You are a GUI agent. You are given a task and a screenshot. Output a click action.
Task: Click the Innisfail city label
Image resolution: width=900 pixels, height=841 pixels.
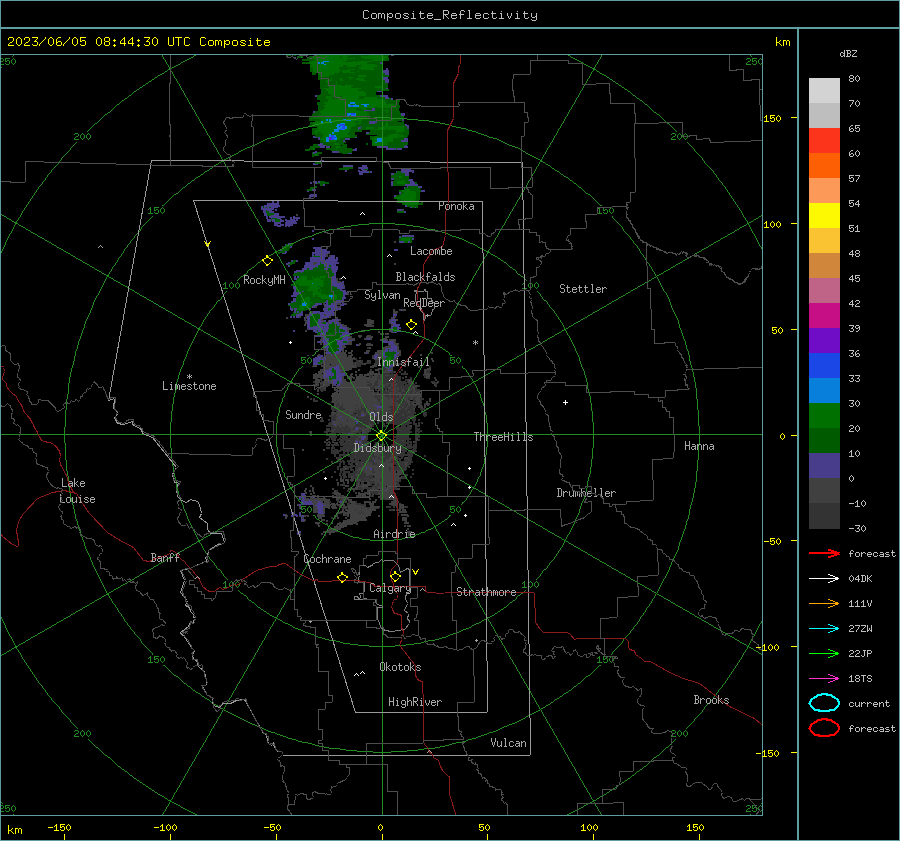(404, 362)
